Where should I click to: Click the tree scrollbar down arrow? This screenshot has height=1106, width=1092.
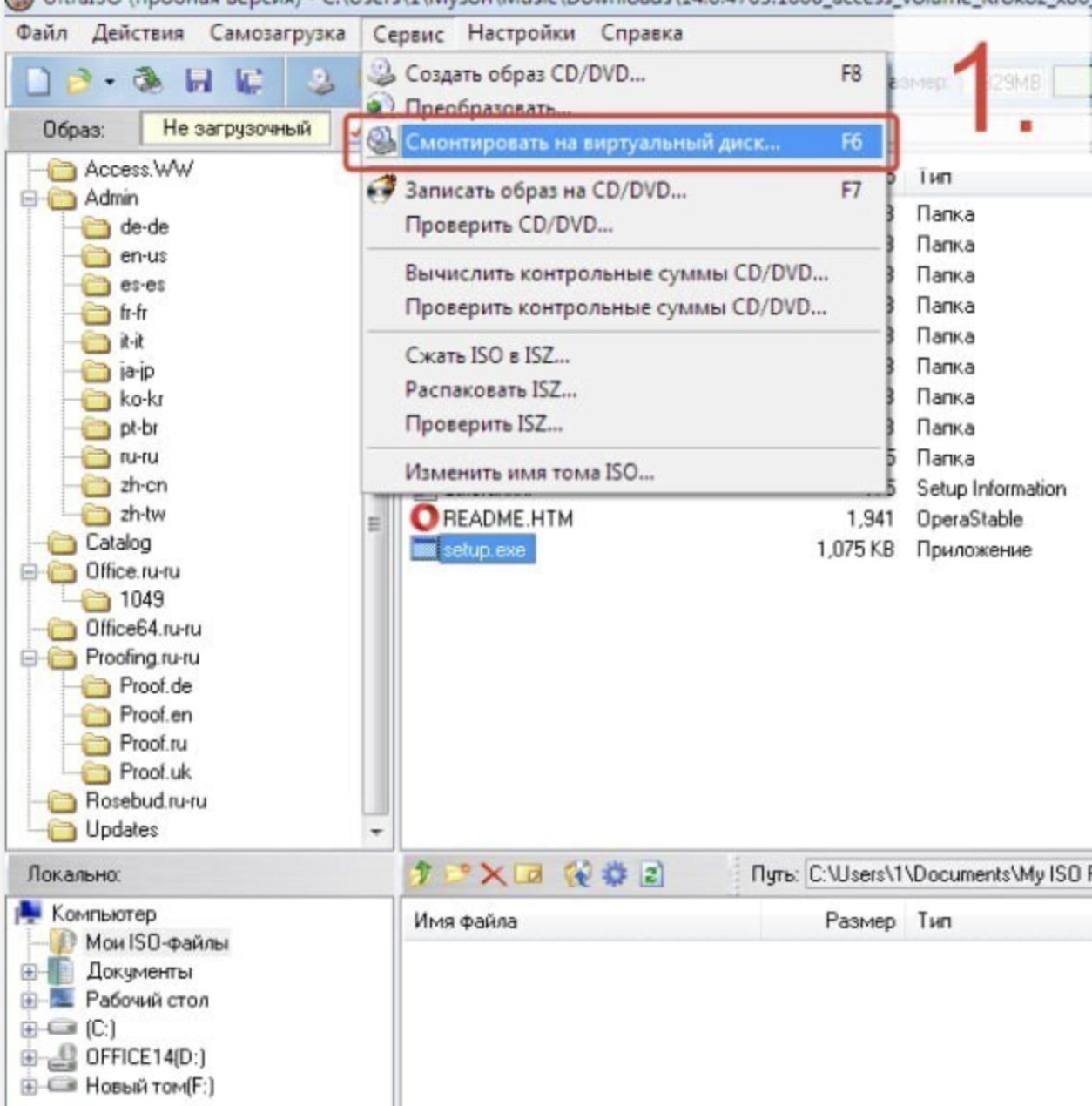point(376,832)
